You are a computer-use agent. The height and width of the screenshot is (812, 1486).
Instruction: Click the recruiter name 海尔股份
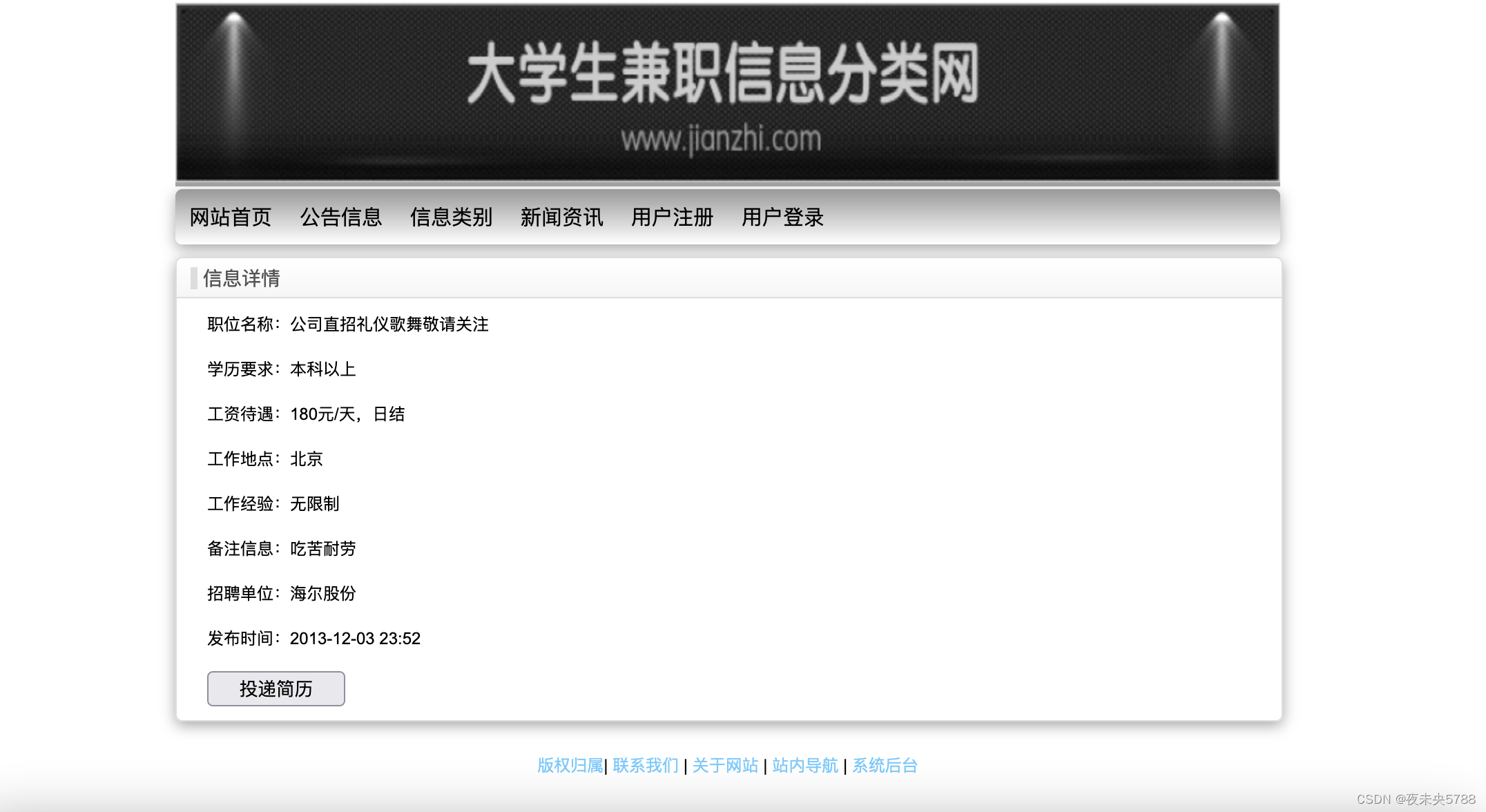point(322,594)
